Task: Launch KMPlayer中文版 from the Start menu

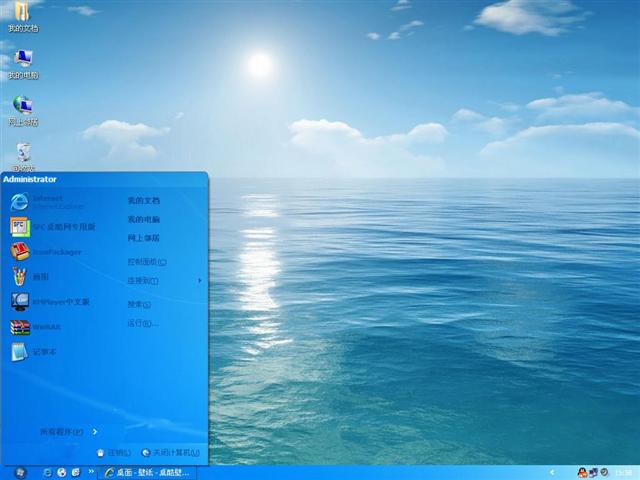Action: pyautogui.click(x=51, y=302)
